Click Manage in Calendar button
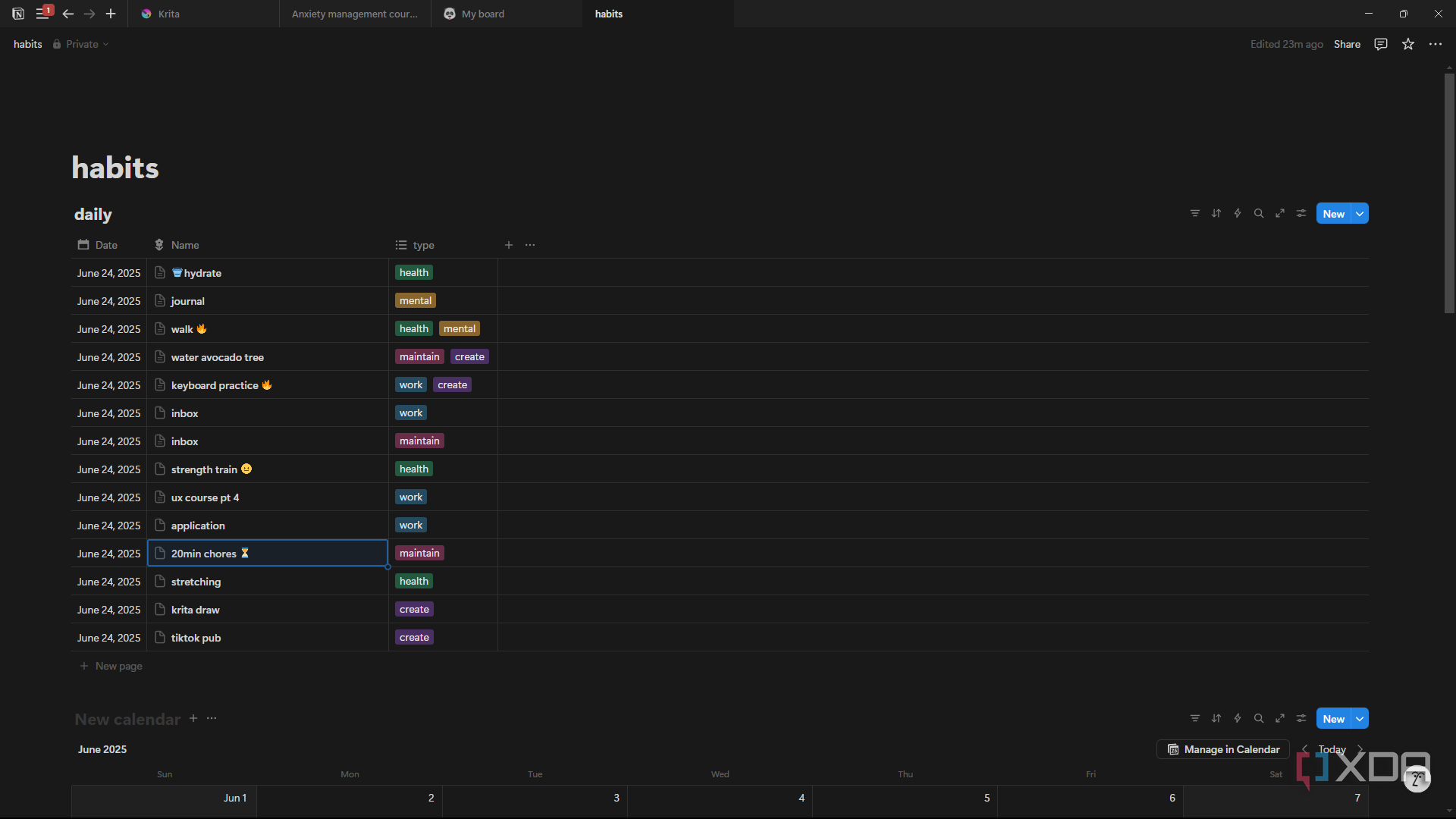Screen dimensions: 1456x819 pyautogui.click(x=1223, y=749)
